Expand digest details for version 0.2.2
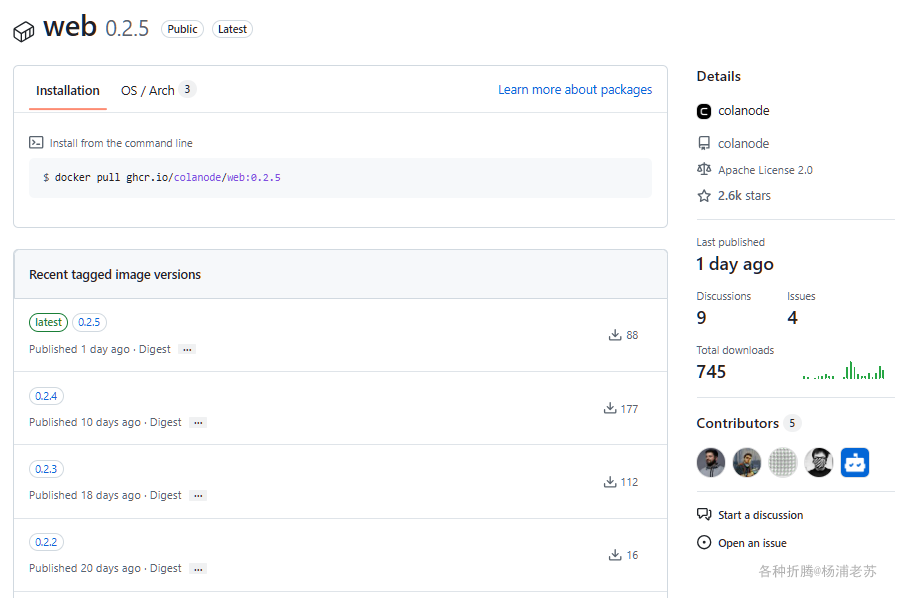Image resolution: width=898 pixels, height=598 pixels. point(198,569)
